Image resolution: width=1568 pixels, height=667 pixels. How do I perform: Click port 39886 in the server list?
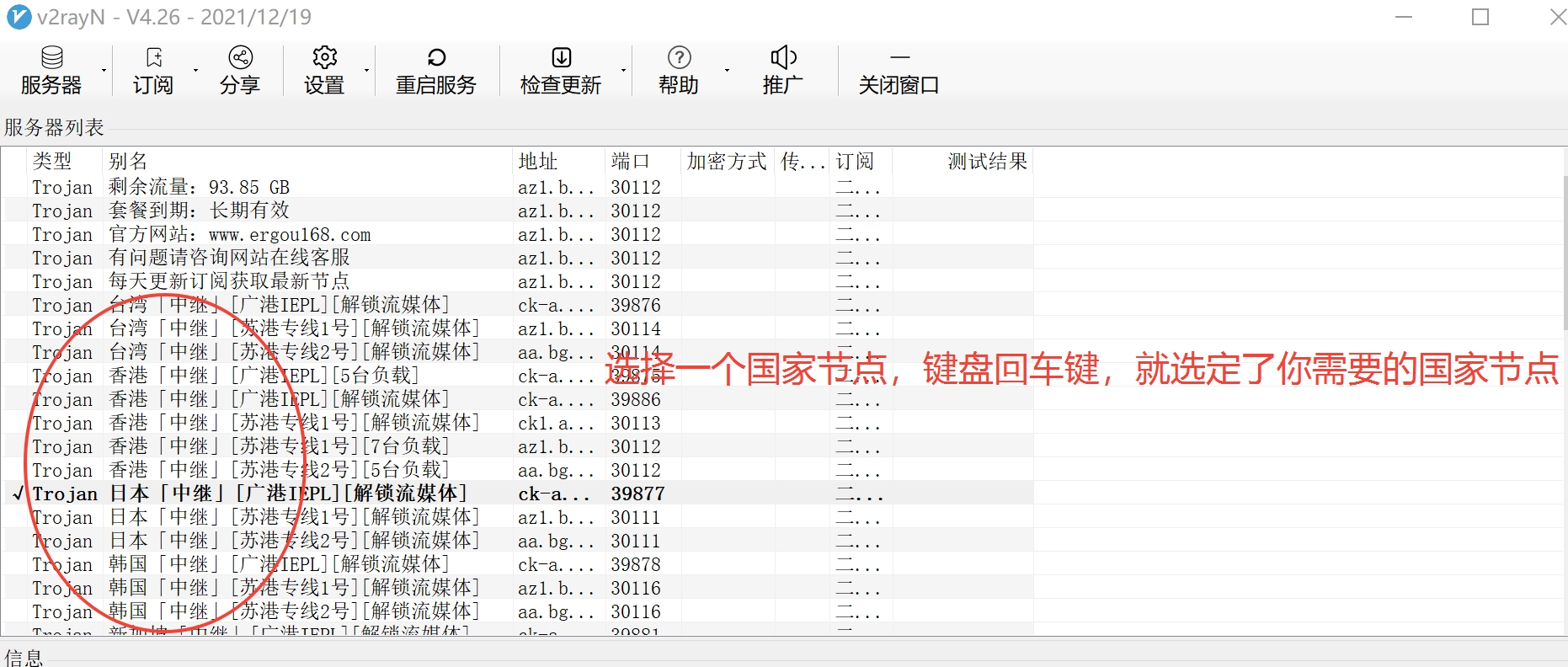point(636,399)
